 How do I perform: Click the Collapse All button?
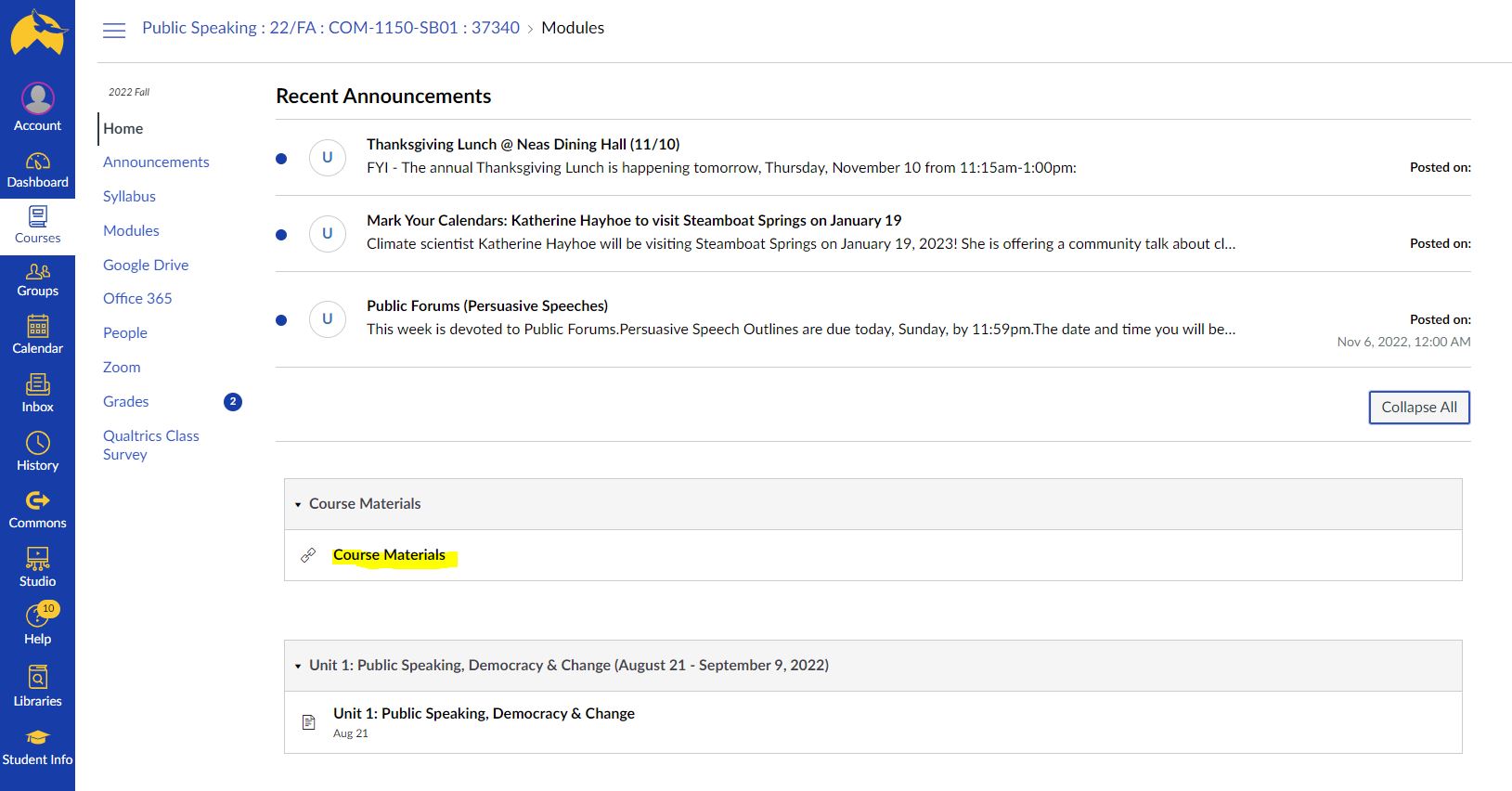click(x=1419, y=408)
